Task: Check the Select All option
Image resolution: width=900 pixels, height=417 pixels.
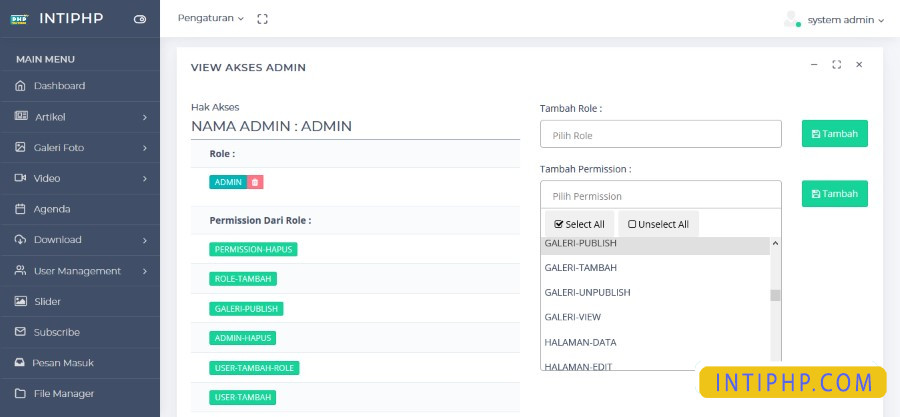Action: tap(579, 224)
